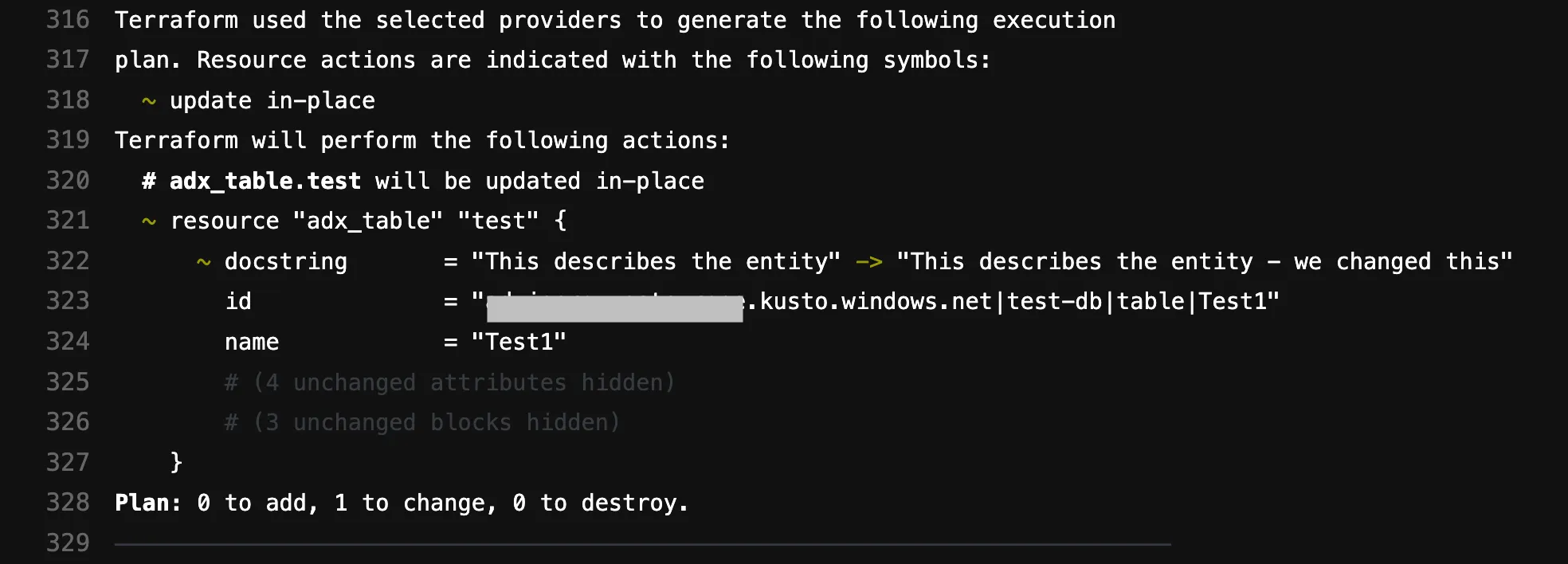Click the tilde before resource adx_table
This screenshot has width=1568, height=564.
(x=149, y=221)
